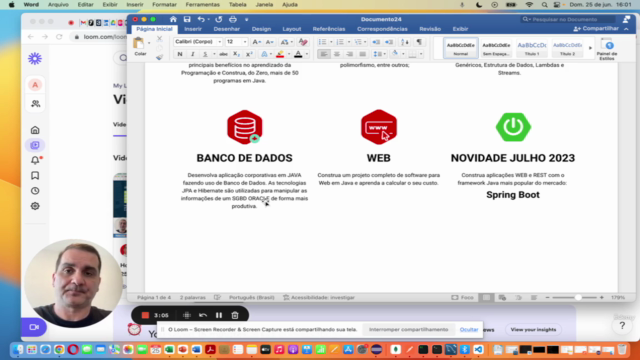
Task: Open the Loom history clock icon
Action: tap(35, 191)
